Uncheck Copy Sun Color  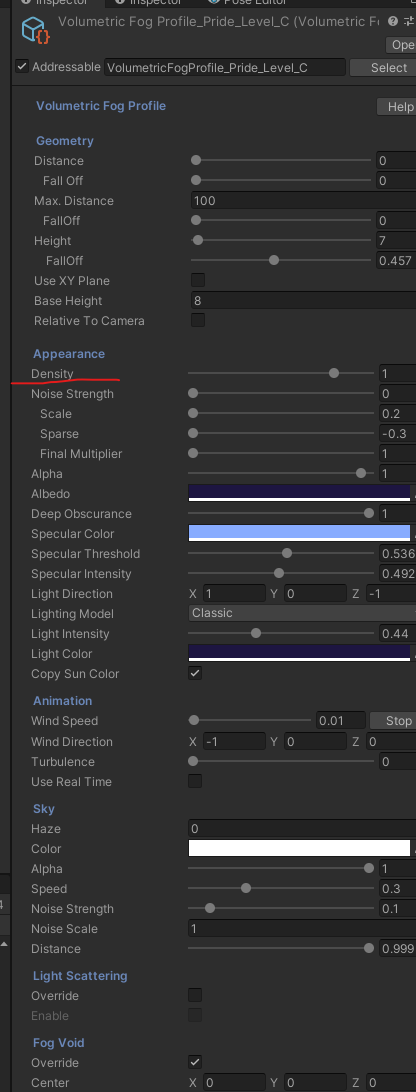[x=195, y=673]
